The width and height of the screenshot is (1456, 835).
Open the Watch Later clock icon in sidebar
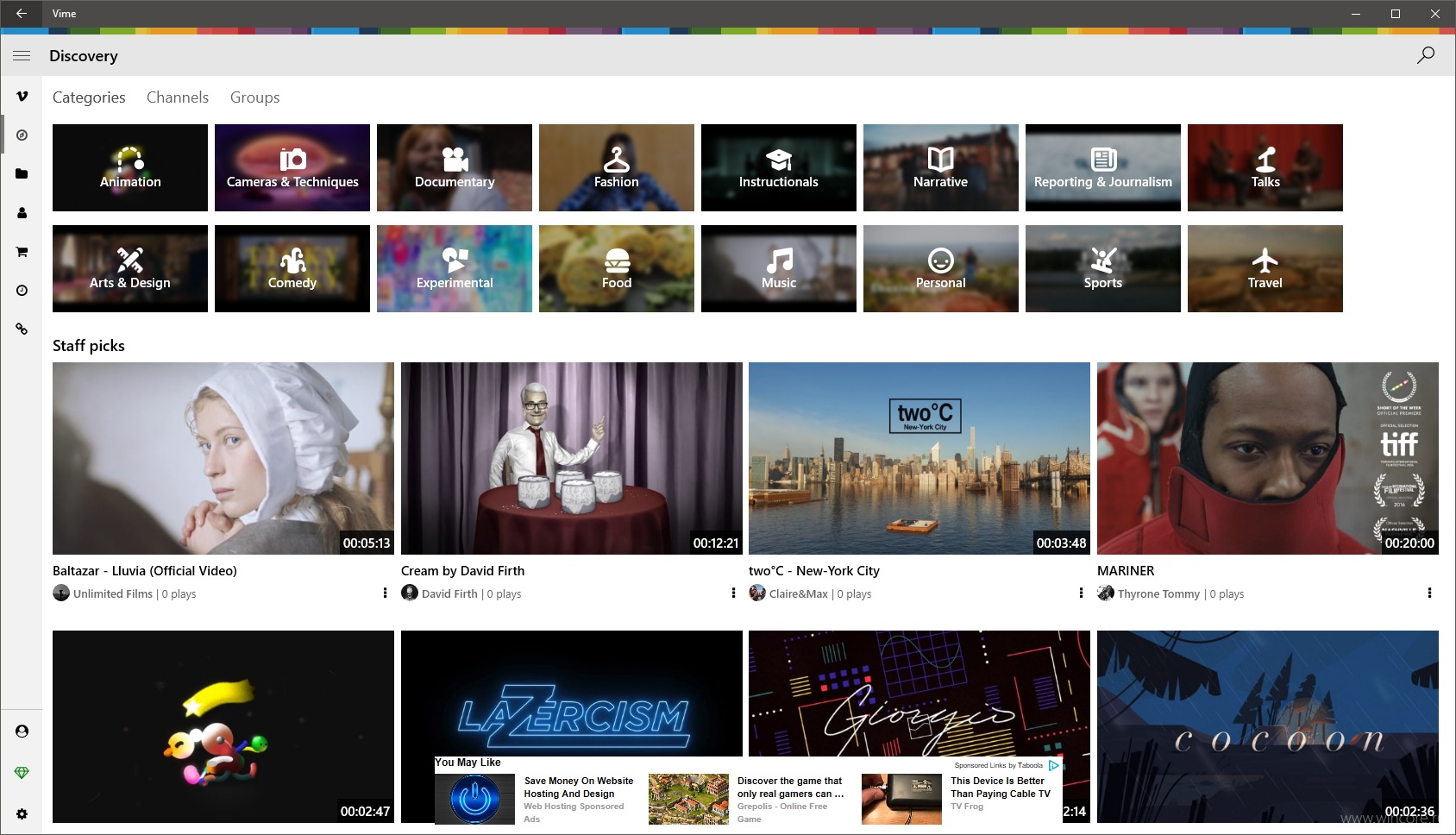22,291
